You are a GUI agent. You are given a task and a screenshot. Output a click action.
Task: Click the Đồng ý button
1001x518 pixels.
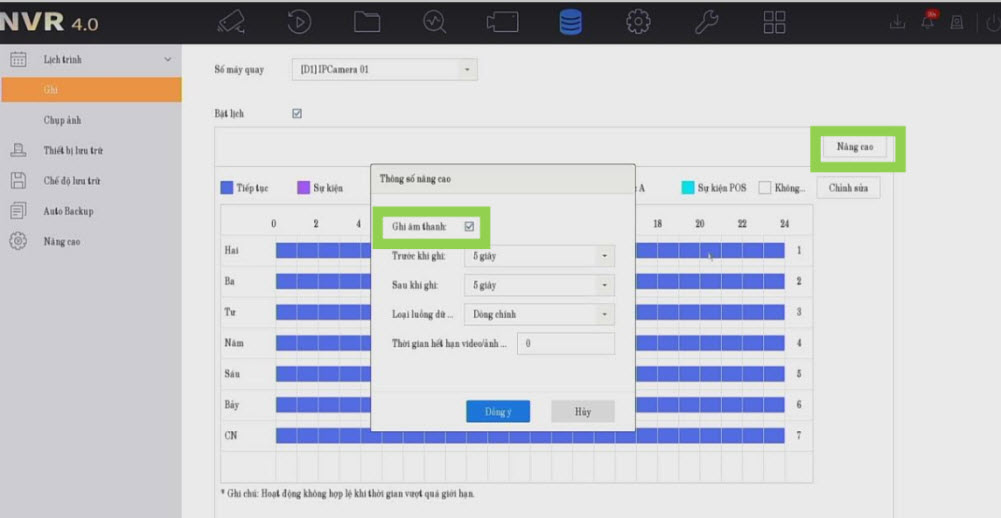[498, 412]
